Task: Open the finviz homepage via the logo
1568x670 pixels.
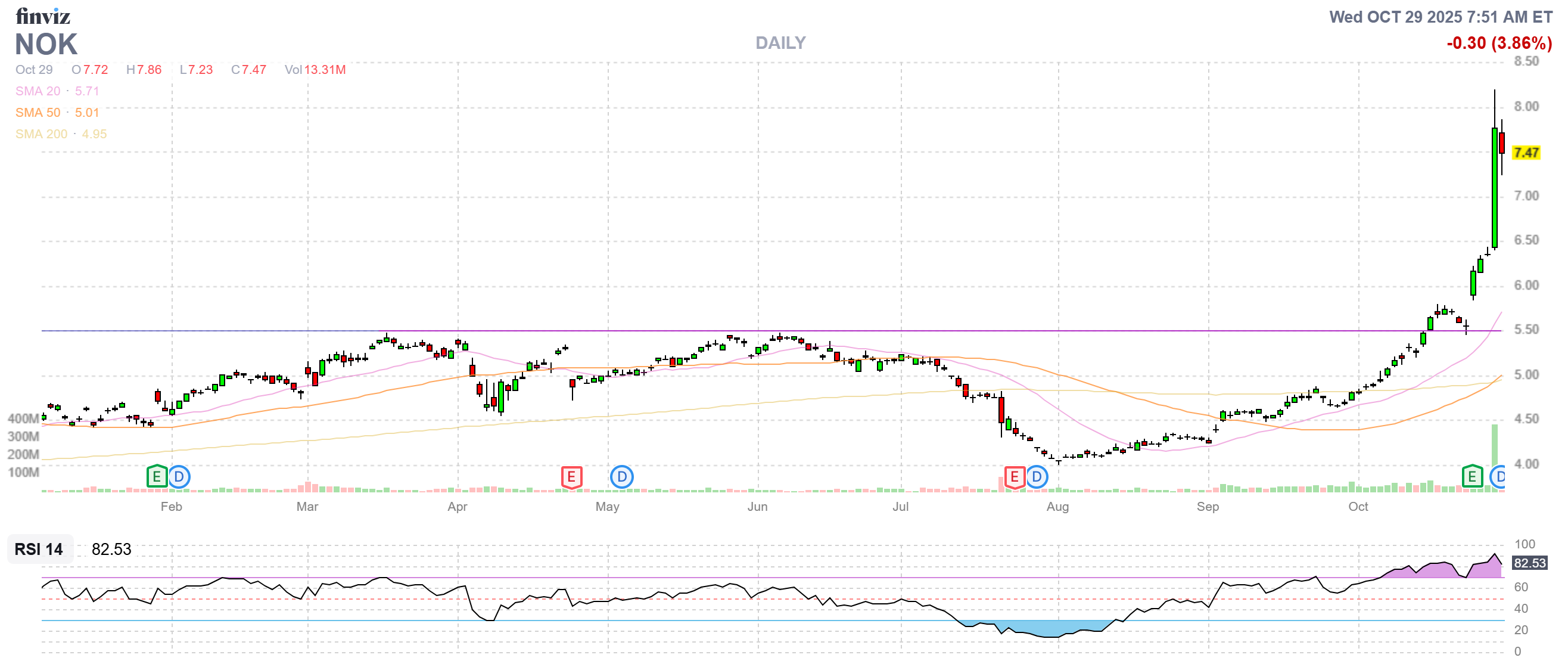Action: (43, 17)
